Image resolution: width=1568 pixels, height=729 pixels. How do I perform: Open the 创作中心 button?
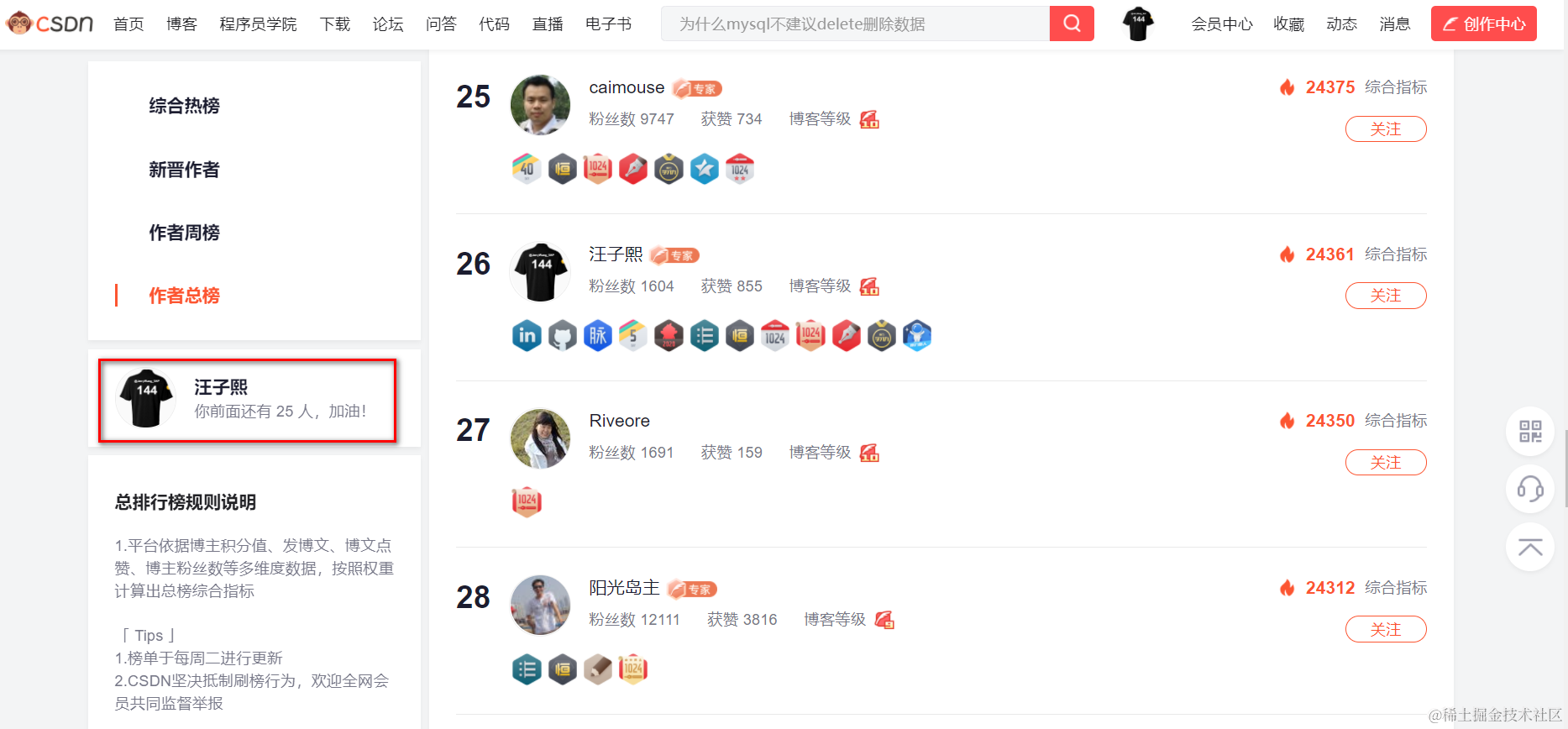point(1484,24)
